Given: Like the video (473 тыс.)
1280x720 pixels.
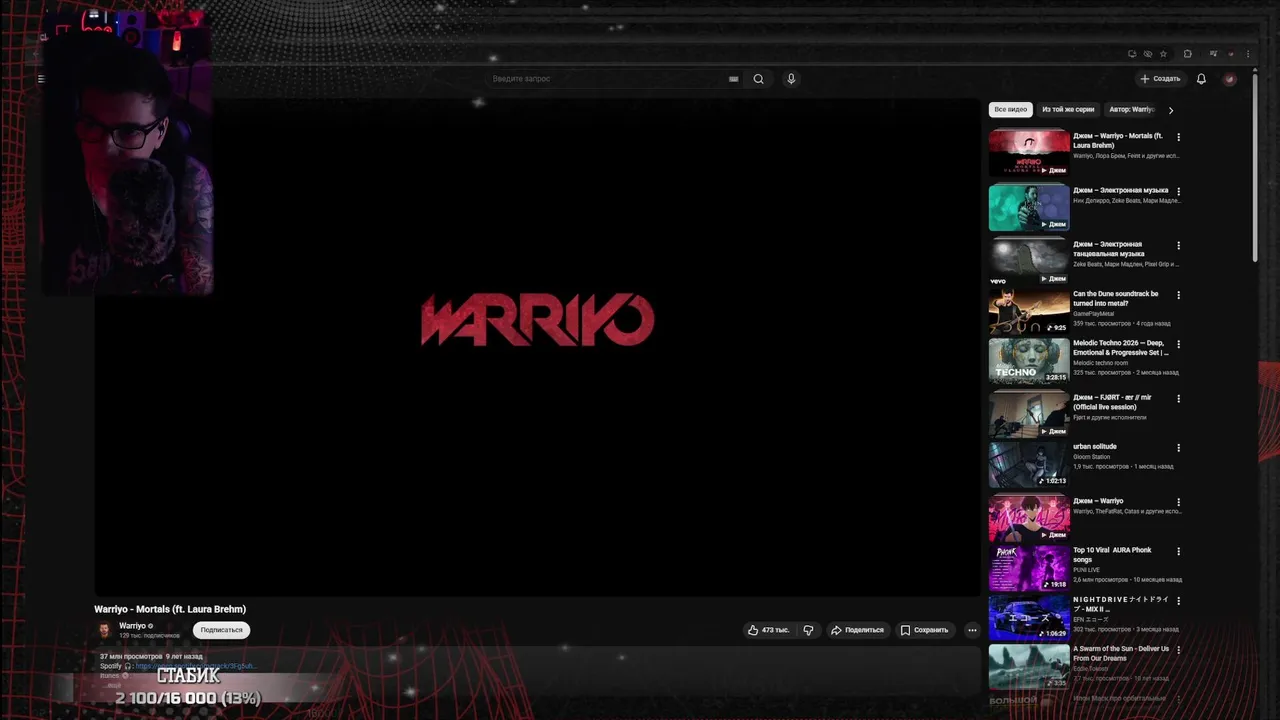Looking at the screenshot, I should (x=768, y=630).
